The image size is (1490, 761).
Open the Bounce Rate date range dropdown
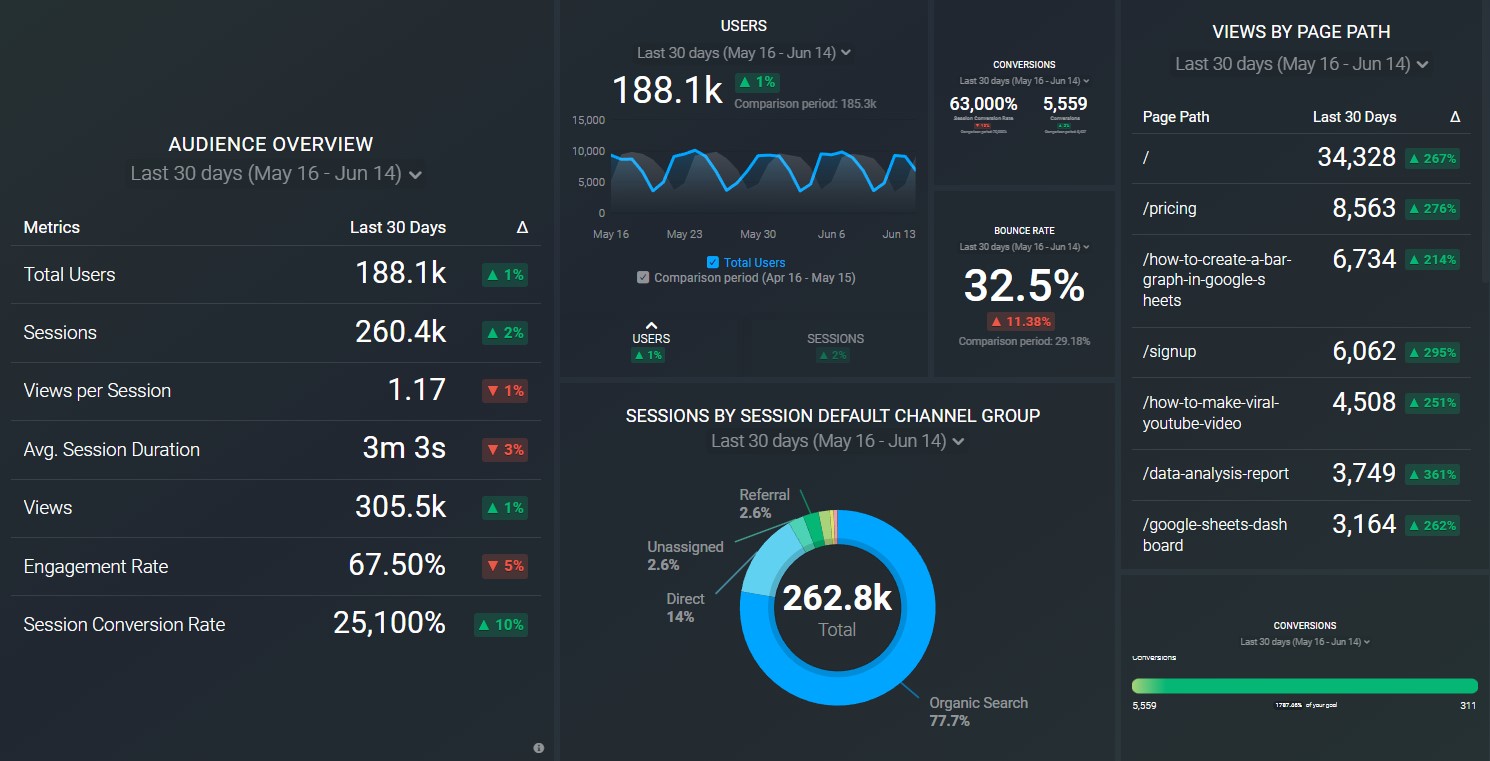pos(1024,247)
